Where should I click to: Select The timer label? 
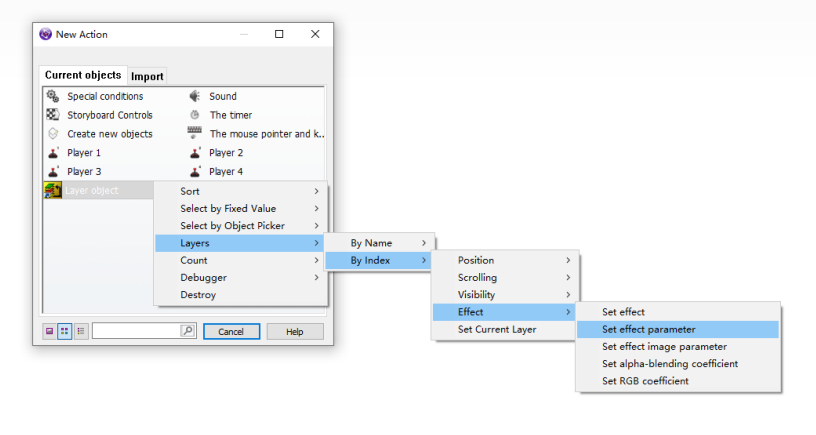[231, 115]
